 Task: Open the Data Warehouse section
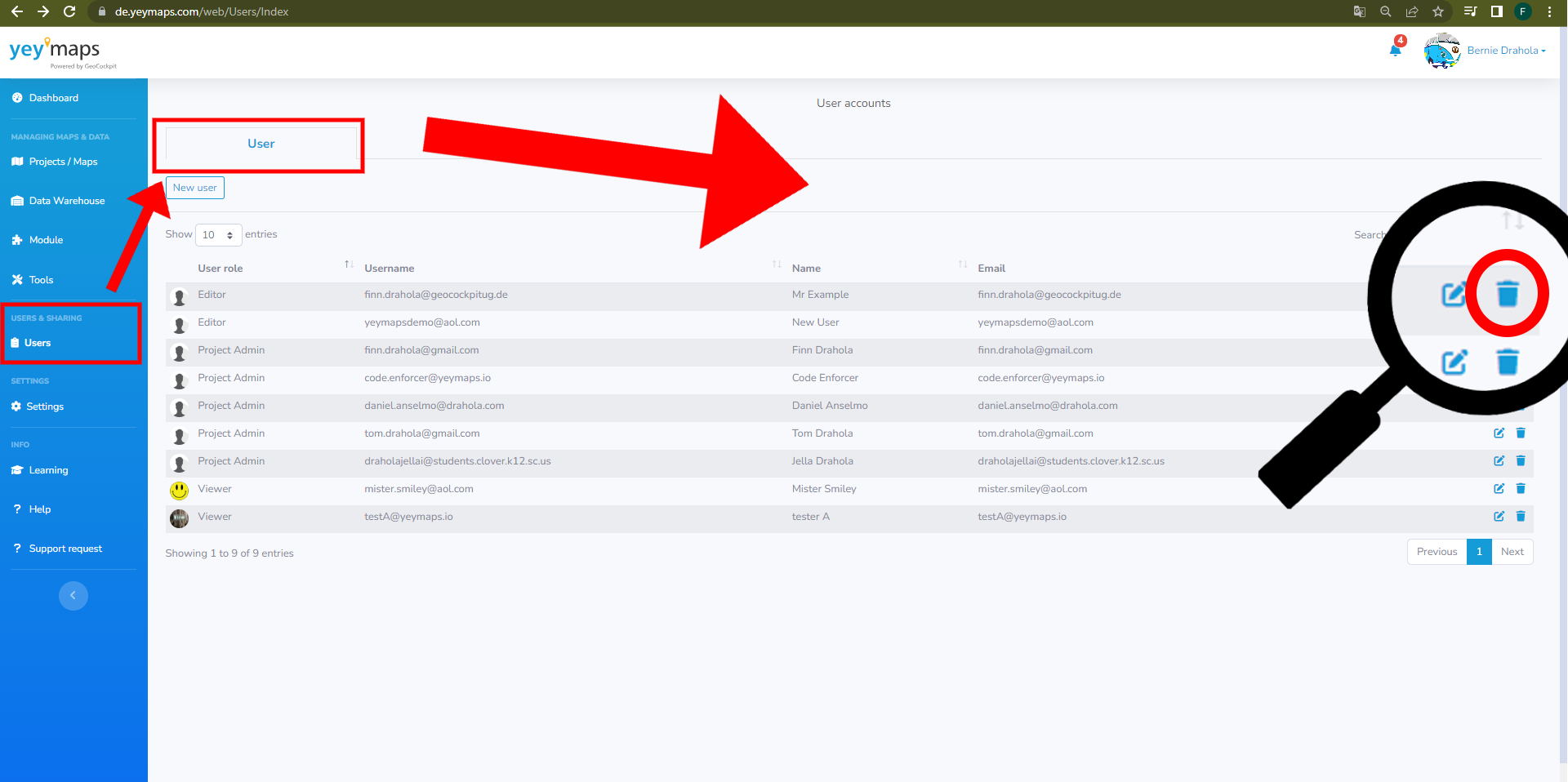(66, 200)
